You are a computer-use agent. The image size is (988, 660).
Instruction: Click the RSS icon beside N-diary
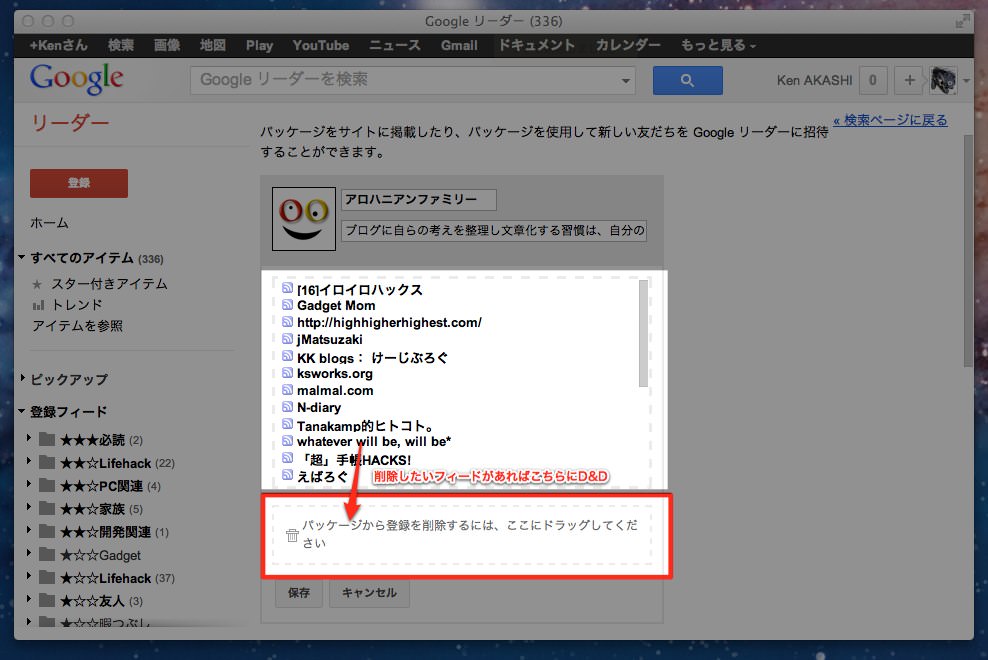click(287, 407)
